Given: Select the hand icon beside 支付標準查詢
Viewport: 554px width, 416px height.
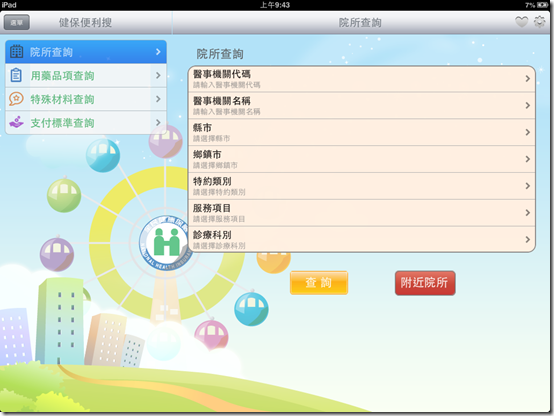Looking at the screenshot, I should coord(16,122).
